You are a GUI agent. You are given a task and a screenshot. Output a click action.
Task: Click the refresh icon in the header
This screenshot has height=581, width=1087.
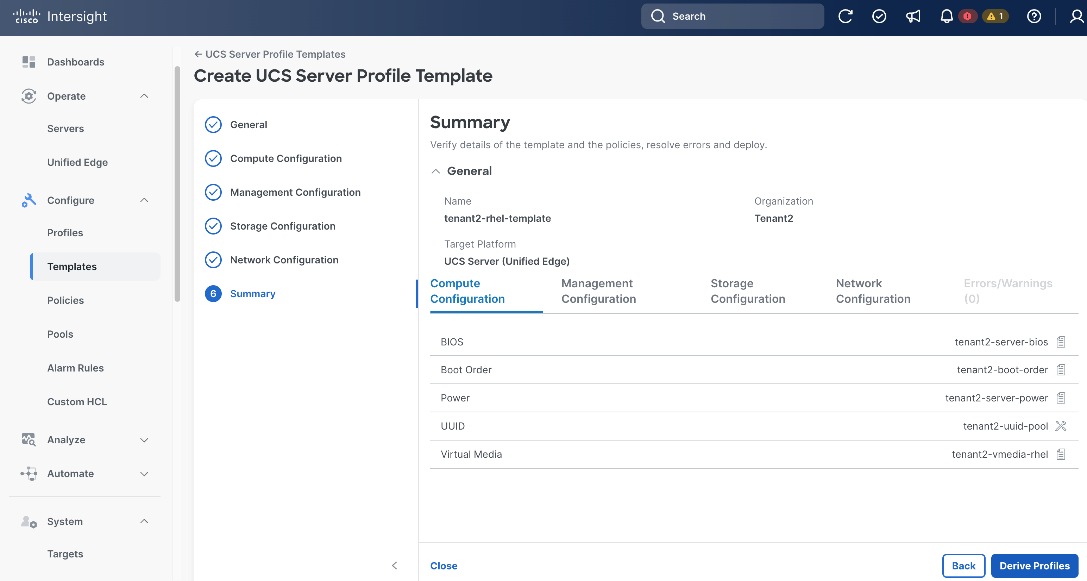(x=845, y=17)
